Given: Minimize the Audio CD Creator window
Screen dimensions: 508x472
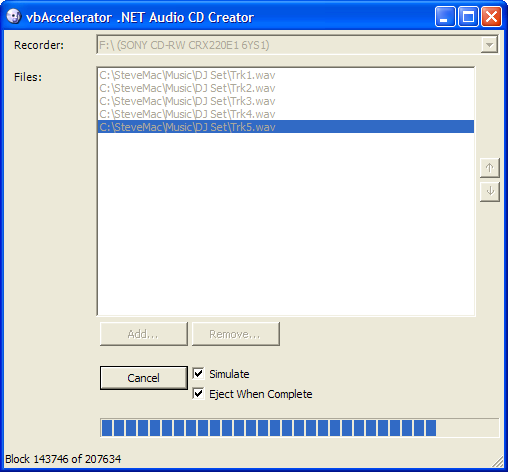Looking at the screenshot, I should coord(445,17).
